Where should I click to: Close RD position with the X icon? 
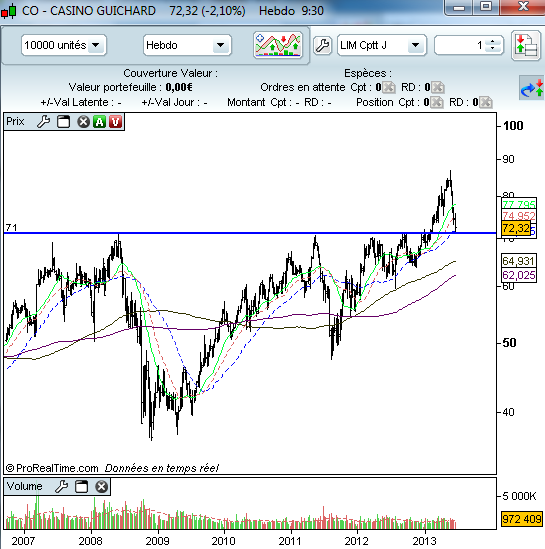coord(485,102)
